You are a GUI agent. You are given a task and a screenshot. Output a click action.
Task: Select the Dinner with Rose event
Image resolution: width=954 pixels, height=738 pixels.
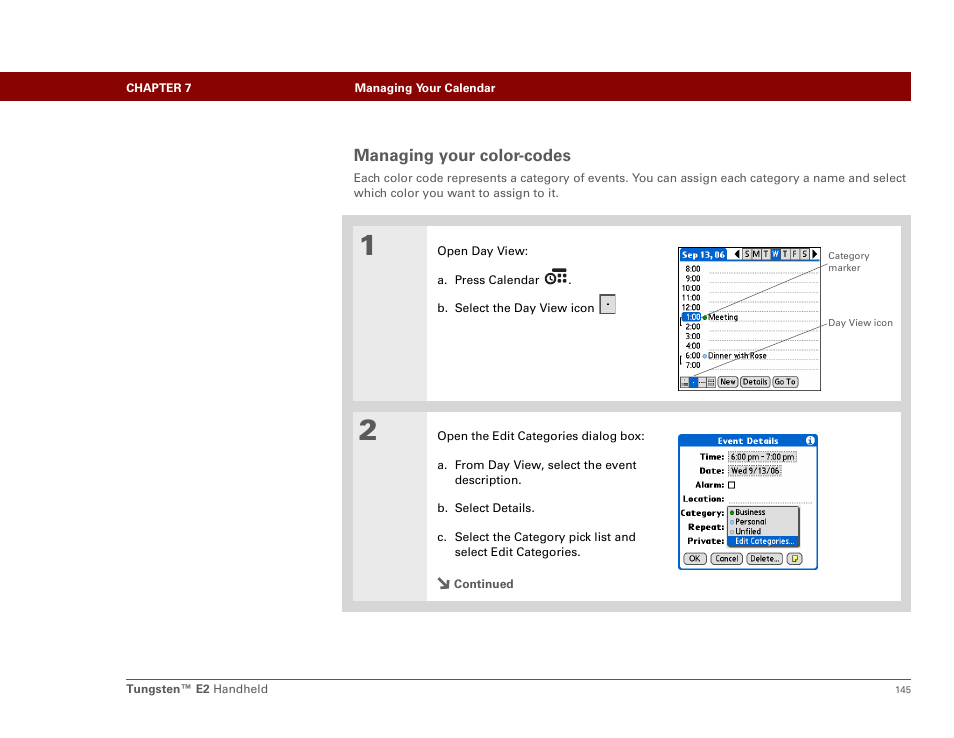tap(737, 356)
